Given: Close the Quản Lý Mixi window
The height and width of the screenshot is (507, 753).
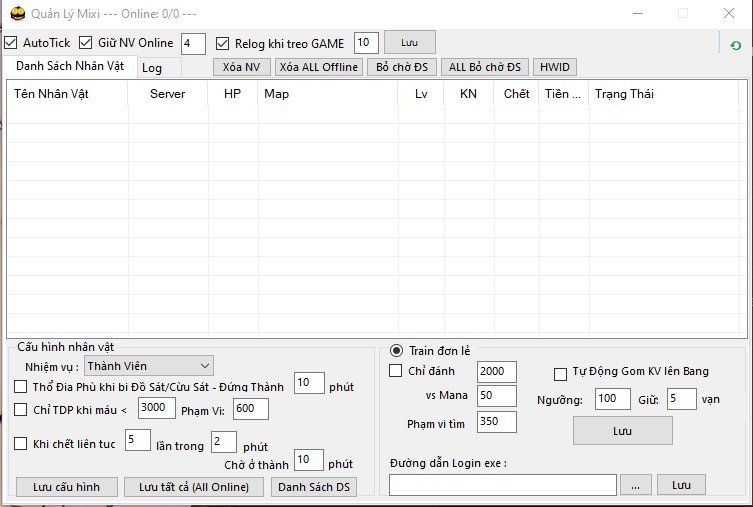Looking at the screenshot, I should [x=729, y=13].
